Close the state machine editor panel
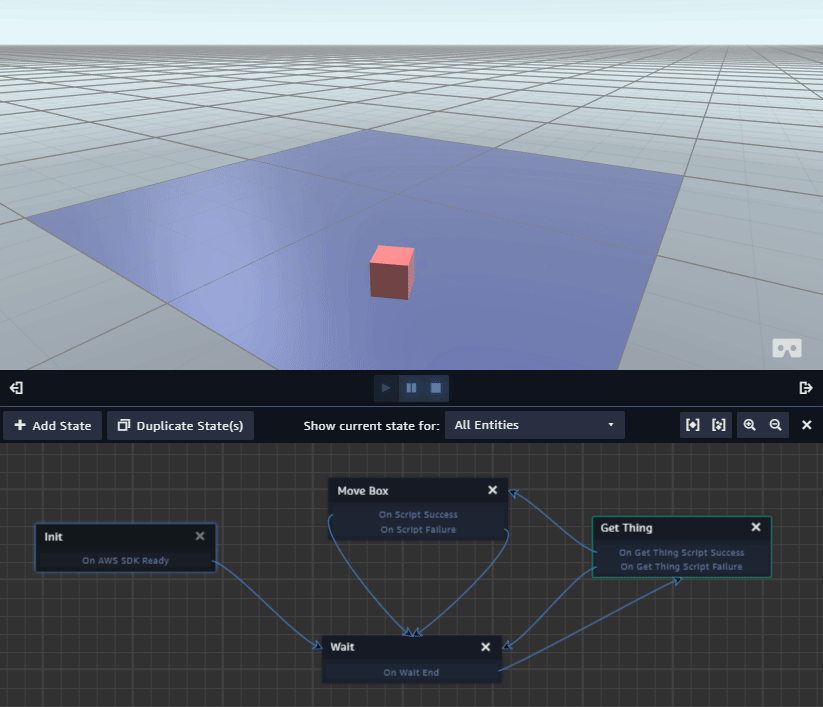Viewport: 823px width, 707px height. (807, 425)
